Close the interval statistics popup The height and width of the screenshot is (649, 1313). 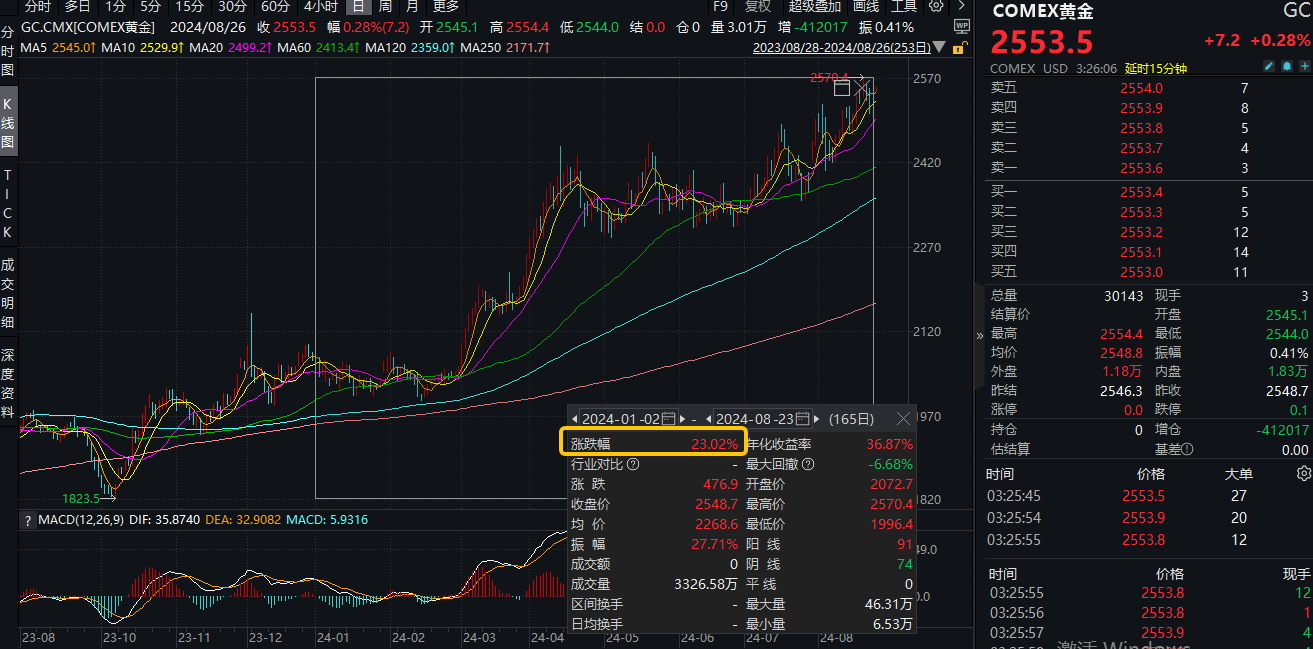tap(904, 418)
